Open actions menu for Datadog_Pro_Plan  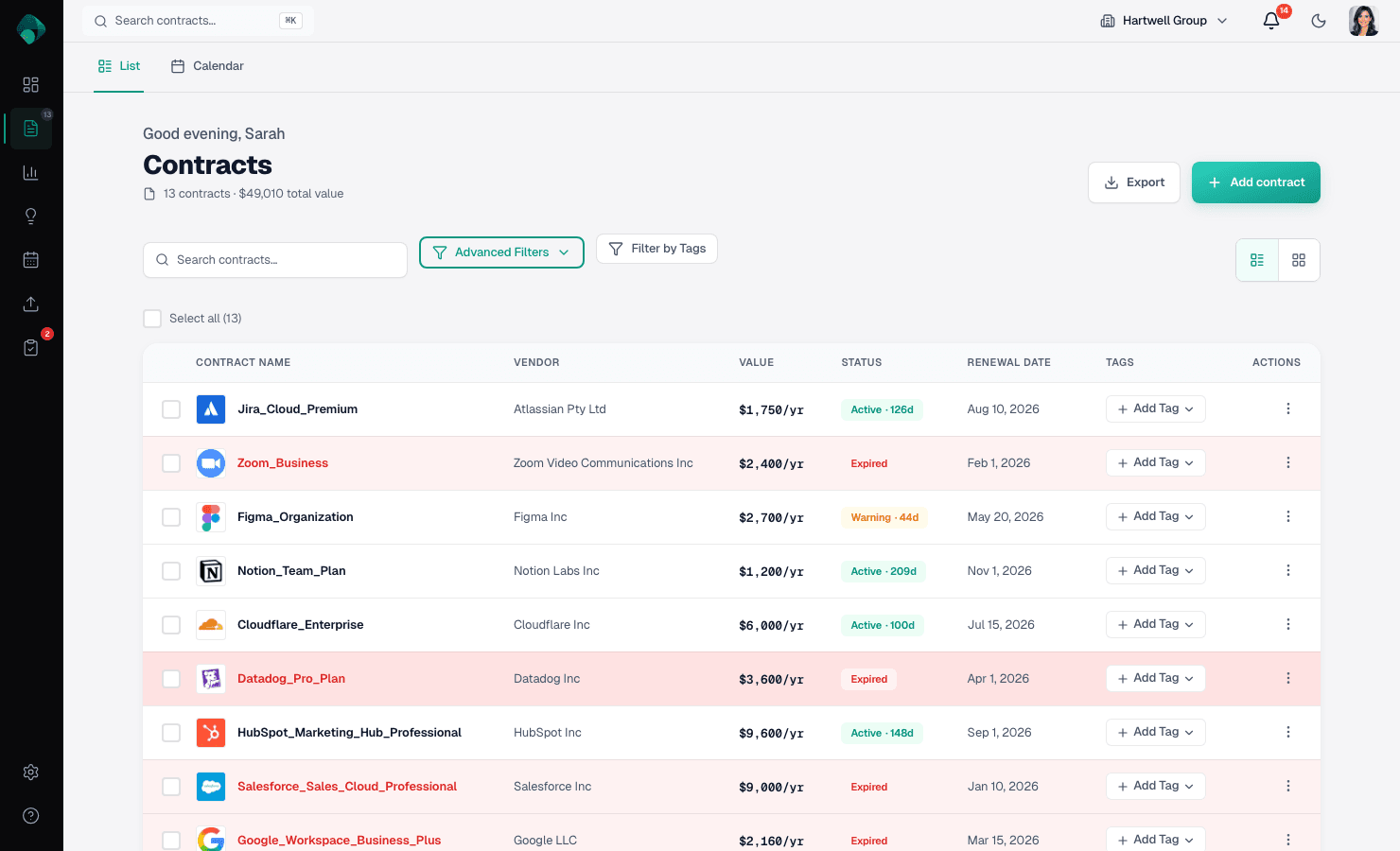[x=1287, y=678]
